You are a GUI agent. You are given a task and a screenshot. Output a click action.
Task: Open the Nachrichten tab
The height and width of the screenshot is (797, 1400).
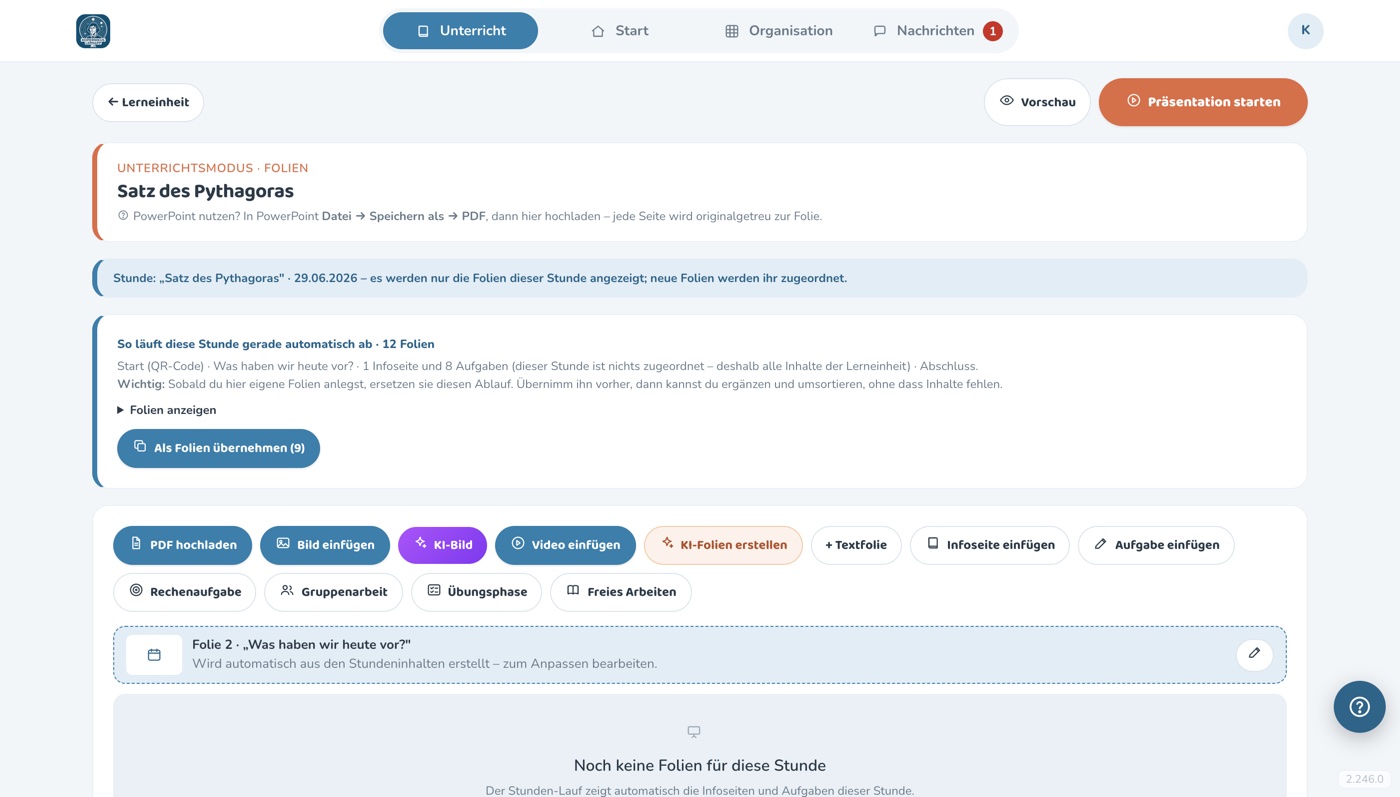tap(937, 31)
